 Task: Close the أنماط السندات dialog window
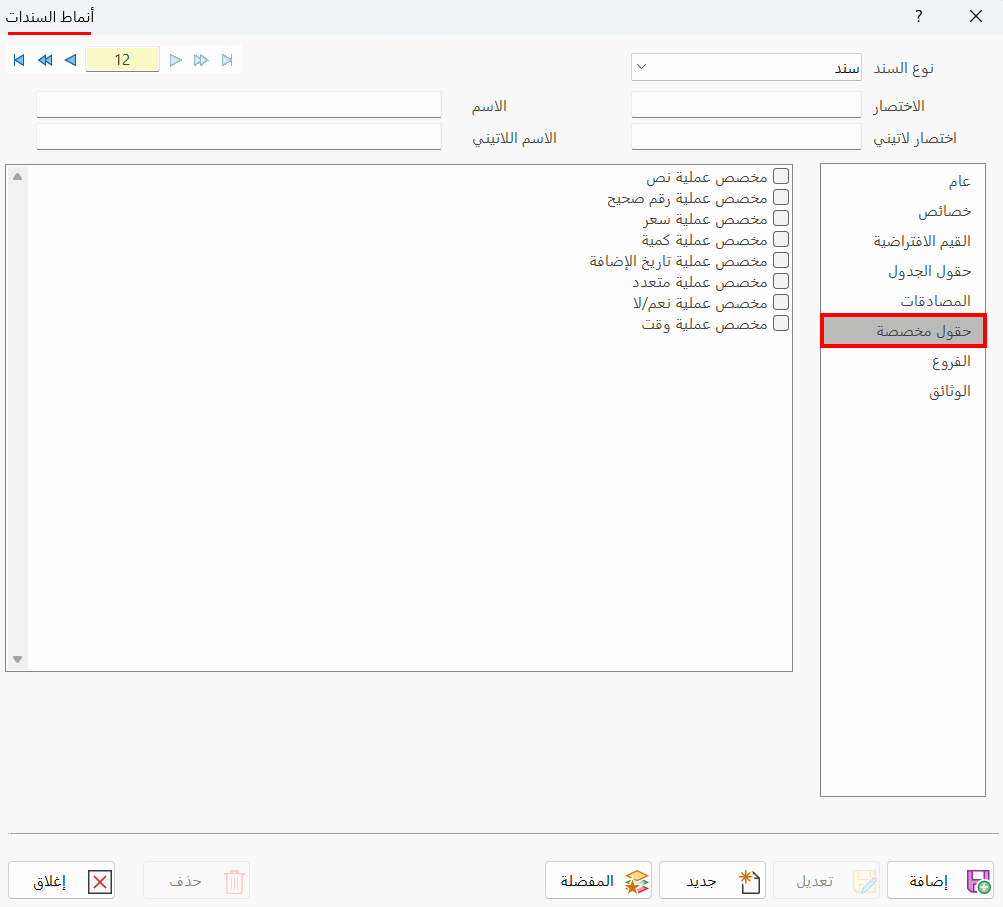pyautogui.click(x=975, y=17)
